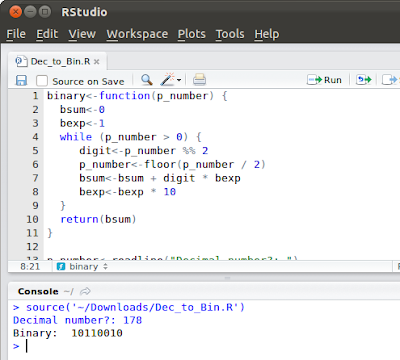Print the script using printer icon

[199, 80]
